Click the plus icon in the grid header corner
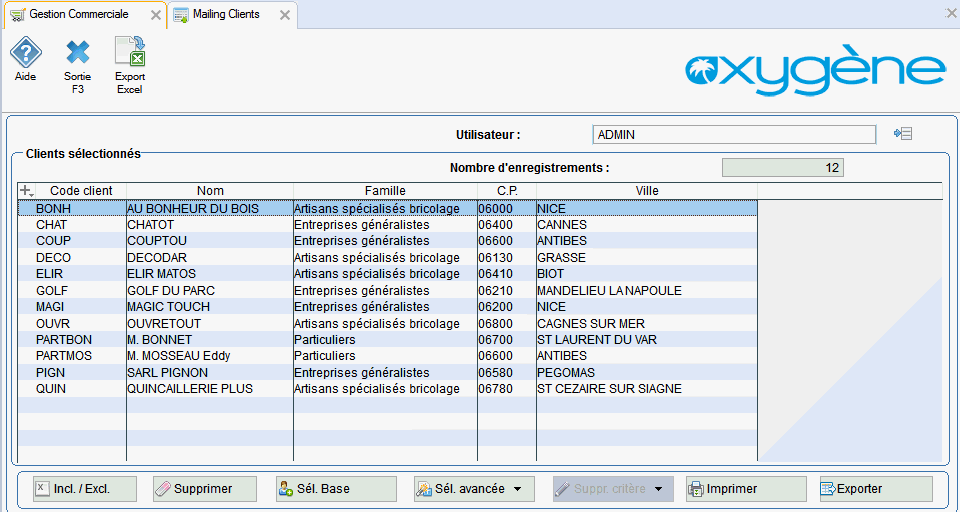This screenshot has height=512, width=960. (26, 191)
